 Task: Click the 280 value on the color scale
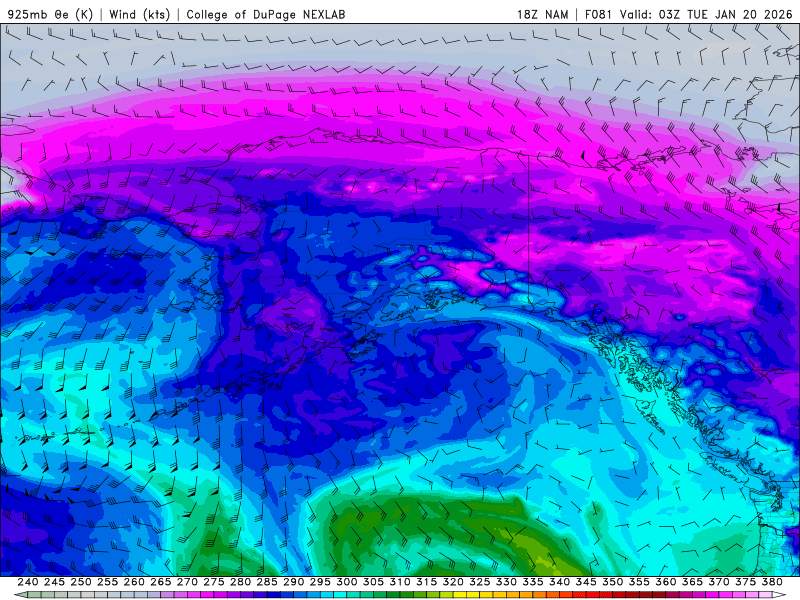tap(240, 582)
